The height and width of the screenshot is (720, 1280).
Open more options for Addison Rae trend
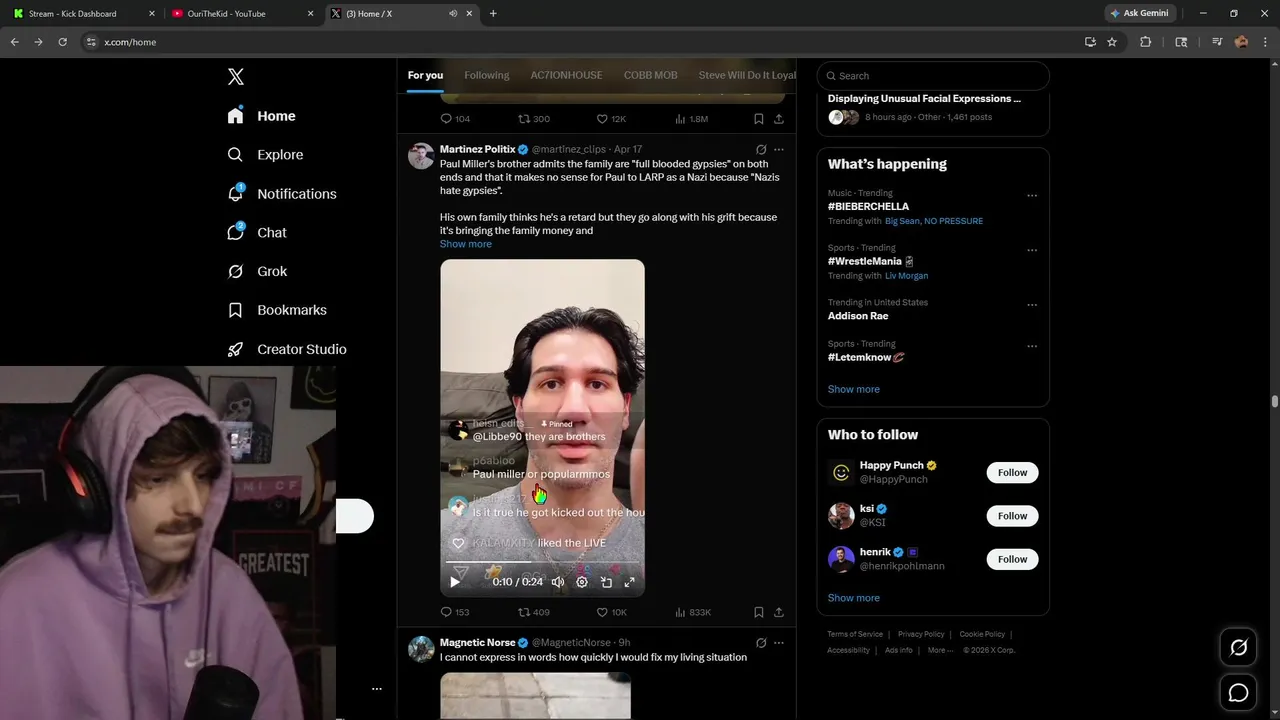click(x=1032, y=305)
